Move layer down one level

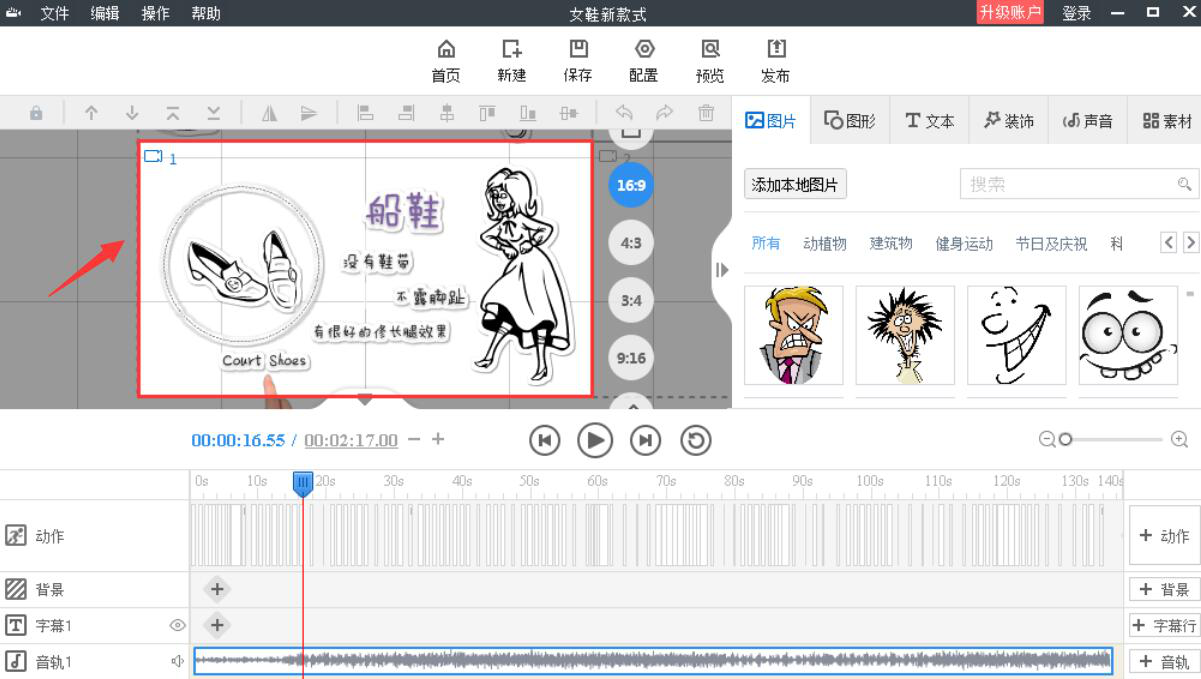(132, 114)
